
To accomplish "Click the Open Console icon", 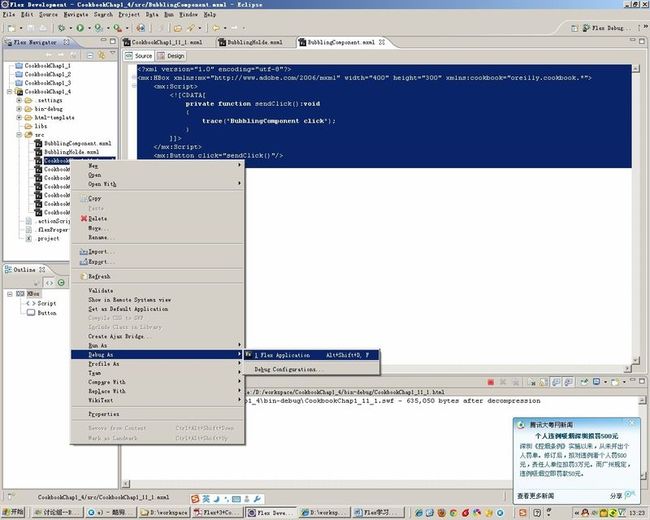I will (x=615, y=382).
